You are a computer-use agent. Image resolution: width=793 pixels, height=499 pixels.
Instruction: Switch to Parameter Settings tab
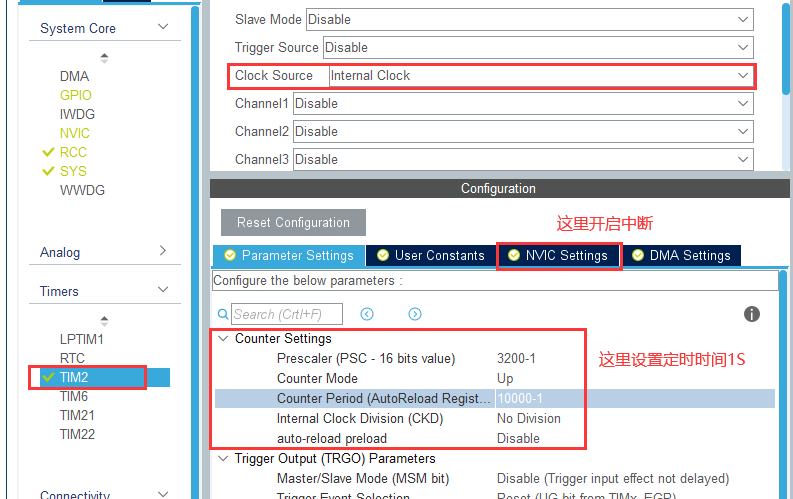click(x=289, y=255)
